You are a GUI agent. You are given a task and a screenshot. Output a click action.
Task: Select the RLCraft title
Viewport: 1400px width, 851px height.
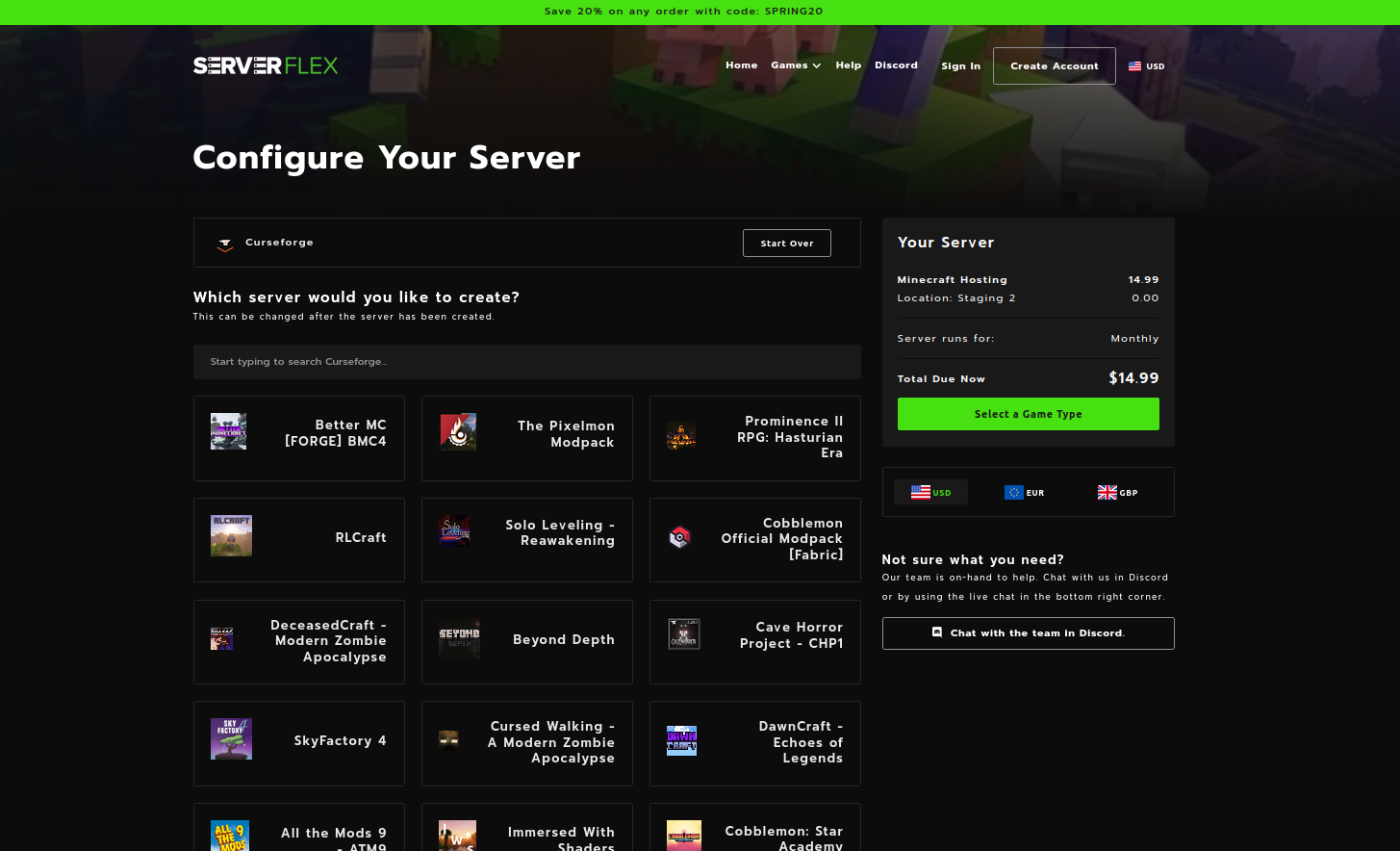pyautogui.click(x=361, y=537)
